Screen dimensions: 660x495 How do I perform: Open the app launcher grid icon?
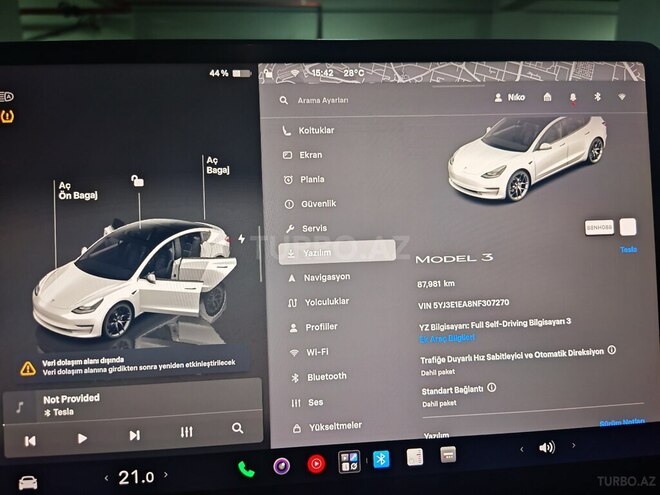(x=349, y=461)
